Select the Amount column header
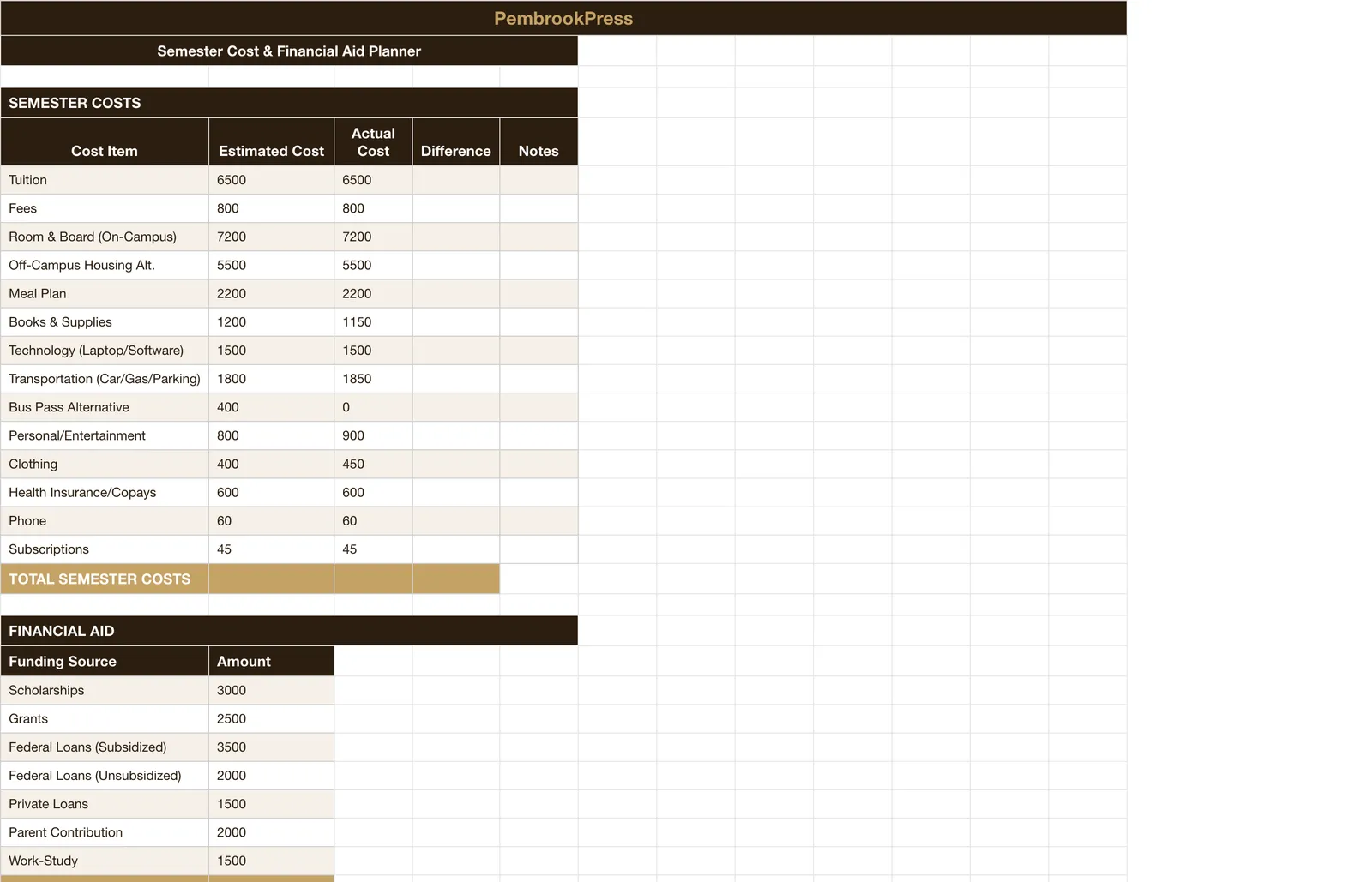Viewport: 1372px width, 882px height. click(271, 661)
